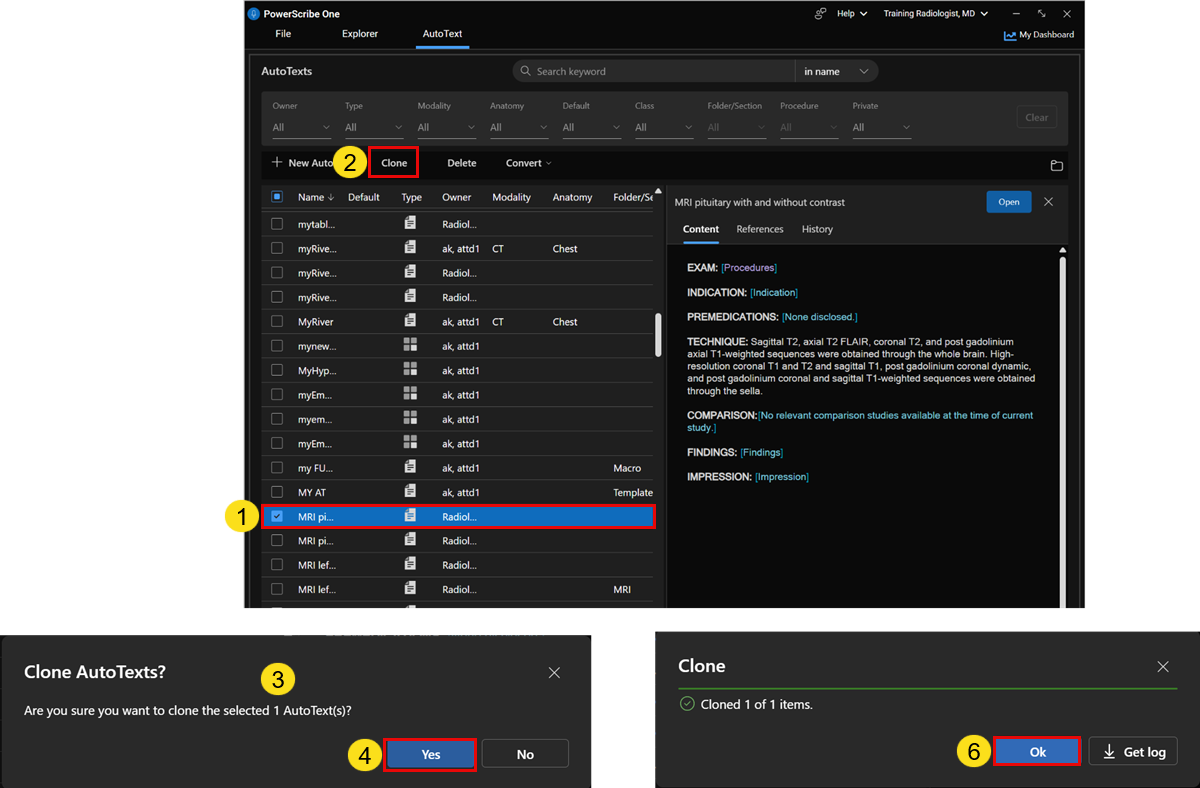Image resolution: width=1200 pixels, height=788 pixels.
Task: Click the [Procedures] field in content
Action: pos(748,268)
